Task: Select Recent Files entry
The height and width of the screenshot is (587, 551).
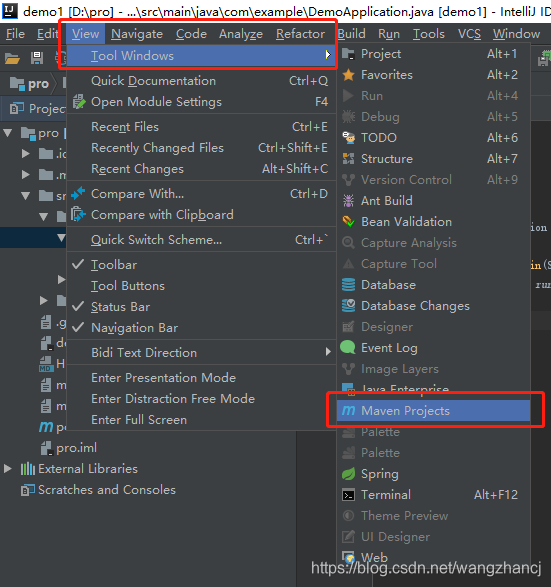Action: [201, 127]
